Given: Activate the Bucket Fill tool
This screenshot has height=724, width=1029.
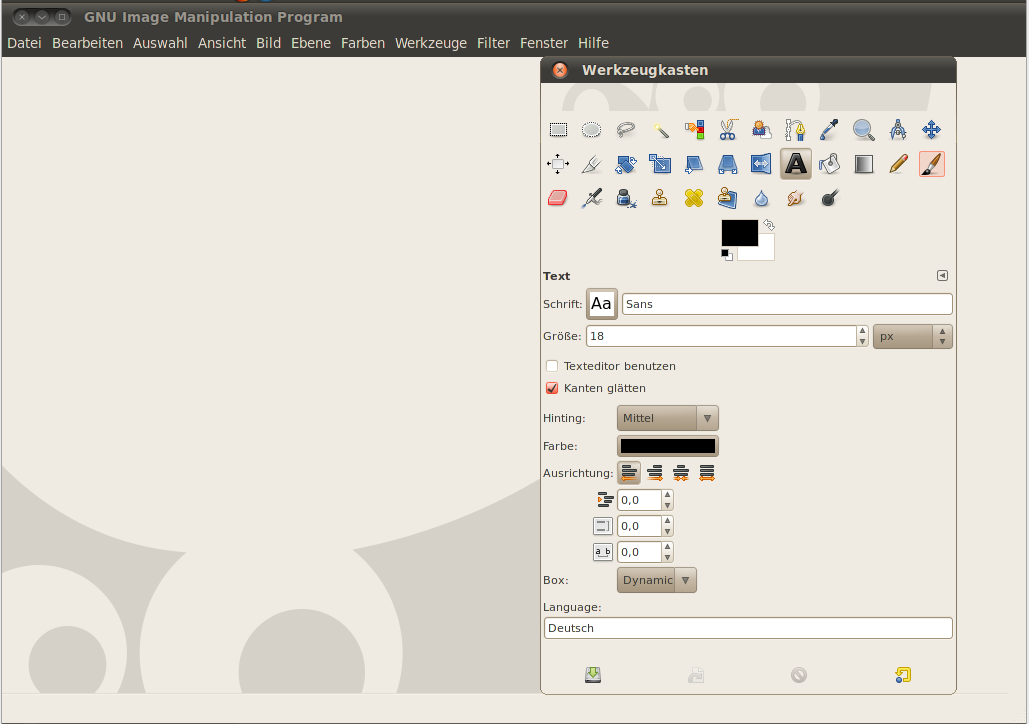Looking at the screenshot, I should click(x=829, y=164).
